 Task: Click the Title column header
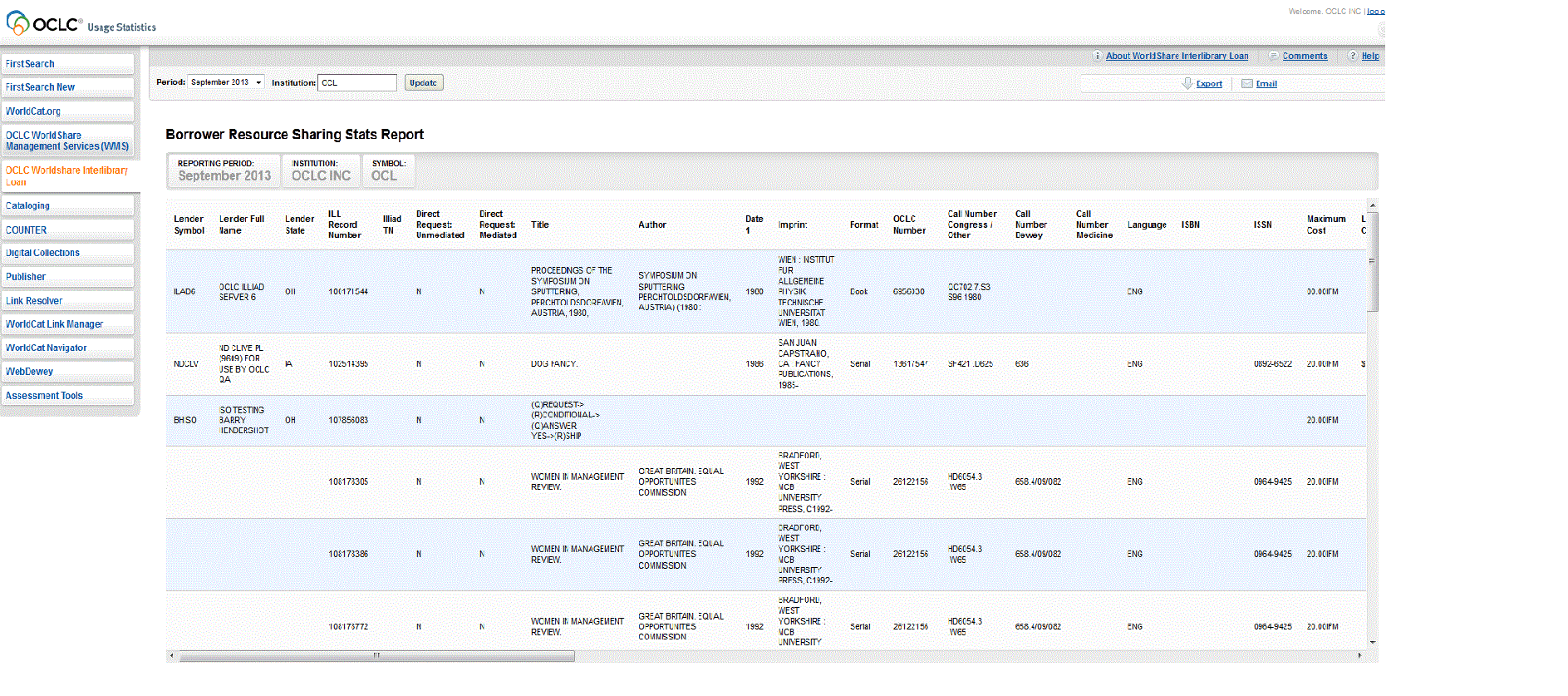point(540,225)
